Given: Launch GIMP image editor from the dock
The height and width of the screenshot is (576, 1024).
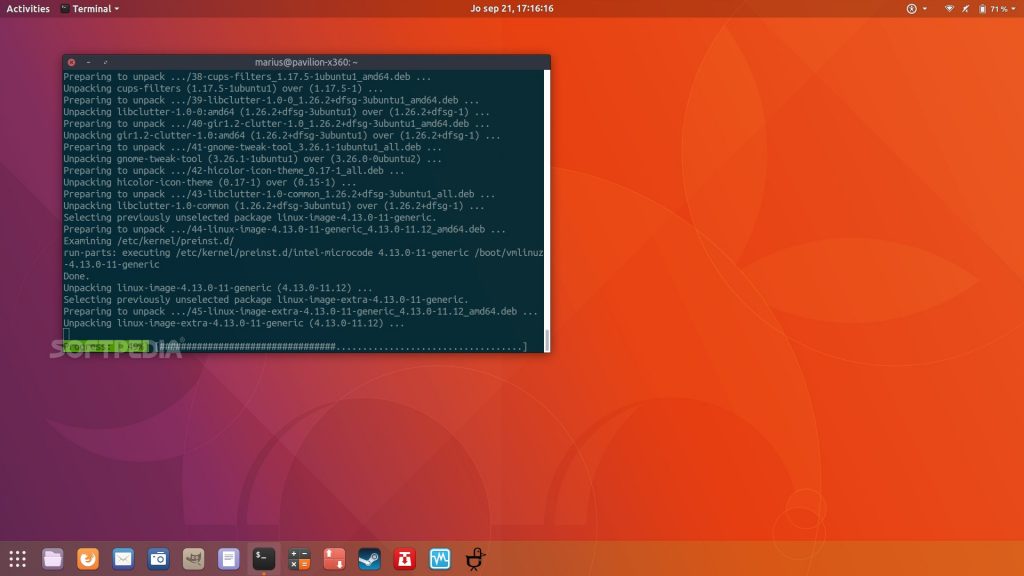Looking at the screenshot, I should pos(192,558).
